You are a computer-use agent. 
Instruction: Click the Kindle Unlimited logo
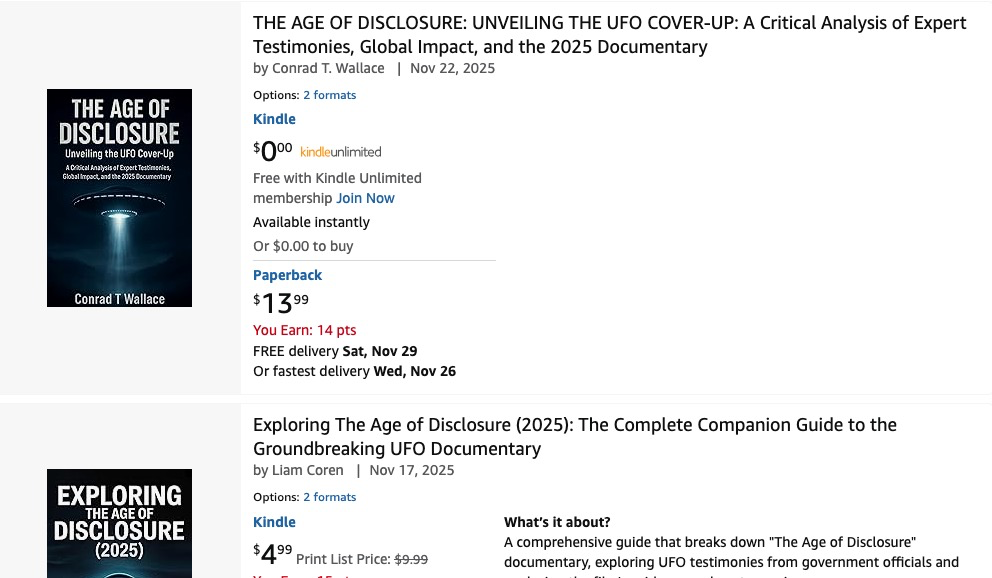tap(340, 152)
